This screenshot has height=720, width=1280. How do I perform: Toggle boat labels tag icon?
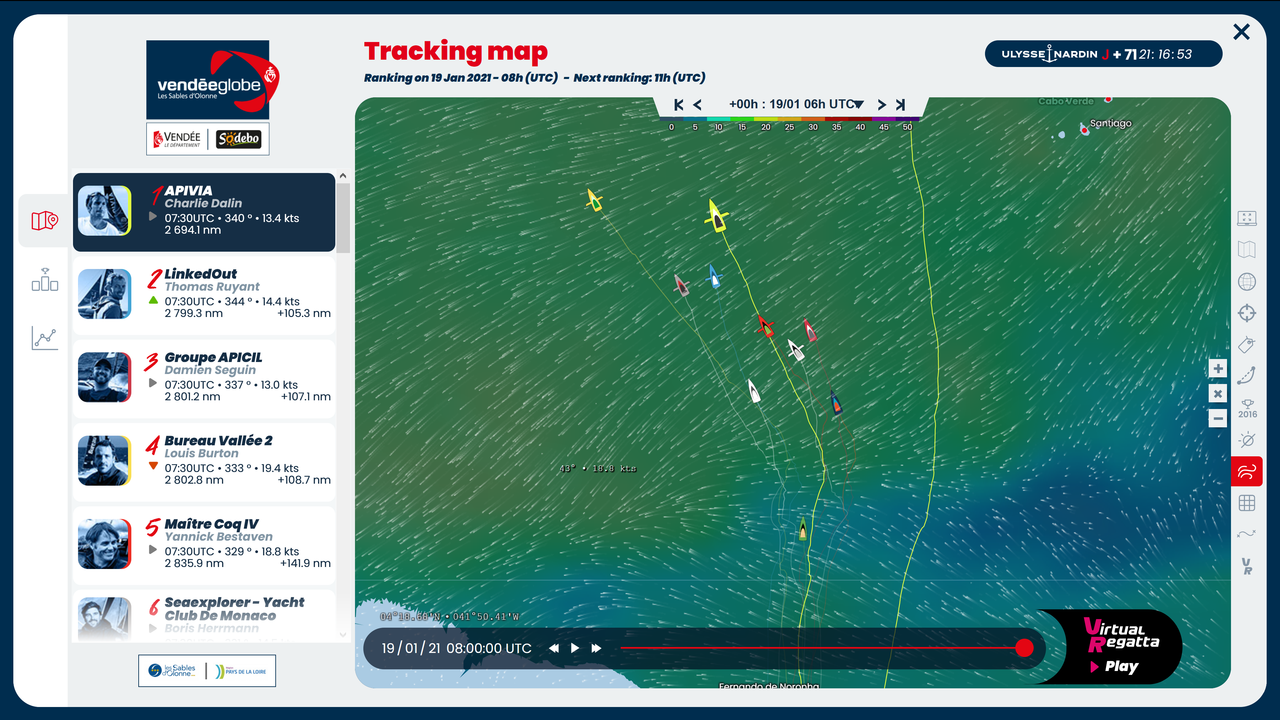(1246, 345)
